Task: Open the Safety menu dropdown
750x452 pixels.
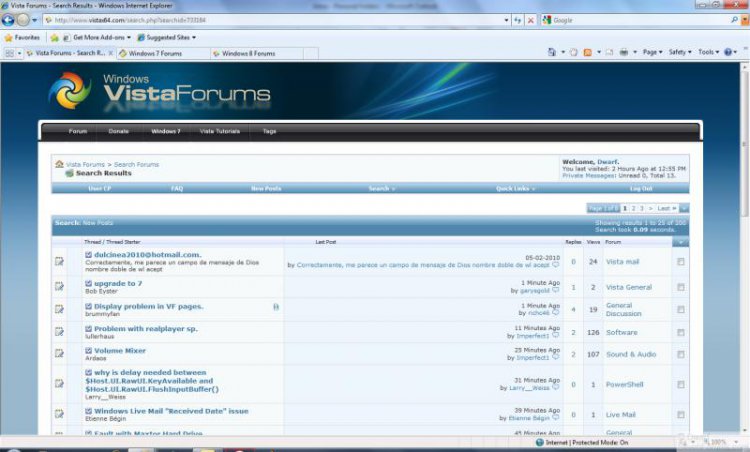Action: click(x=680, y=52)
